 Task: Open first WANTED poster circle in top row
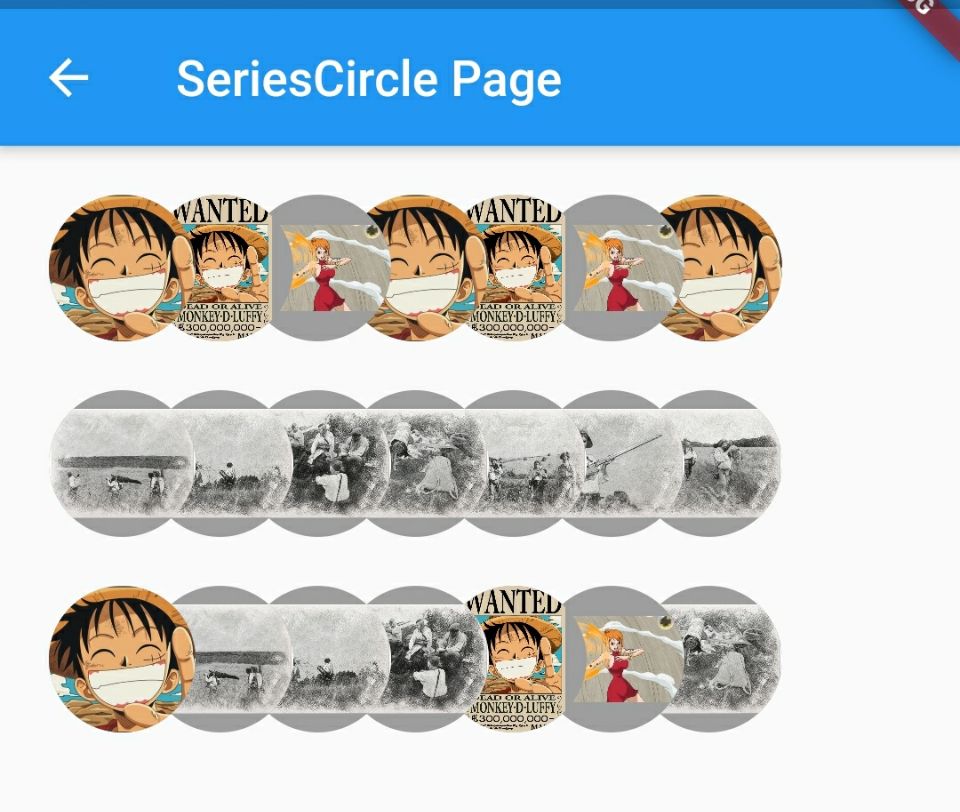click(220, 268)
